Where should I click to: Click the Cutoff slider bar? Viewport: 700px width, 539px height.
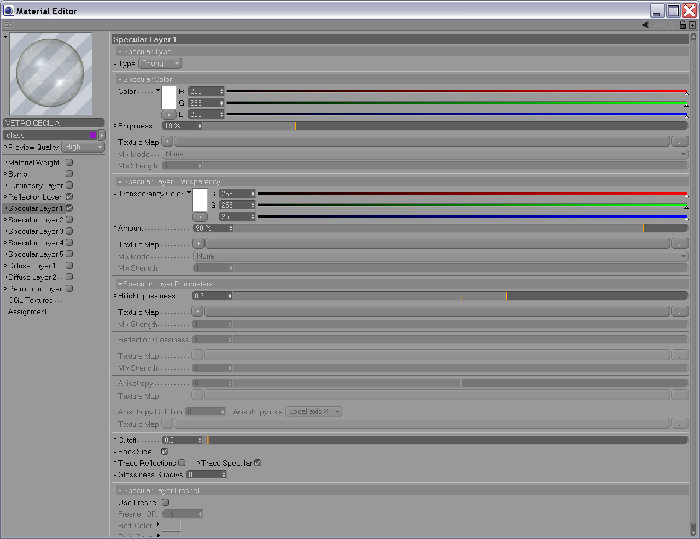coord(446,440)
